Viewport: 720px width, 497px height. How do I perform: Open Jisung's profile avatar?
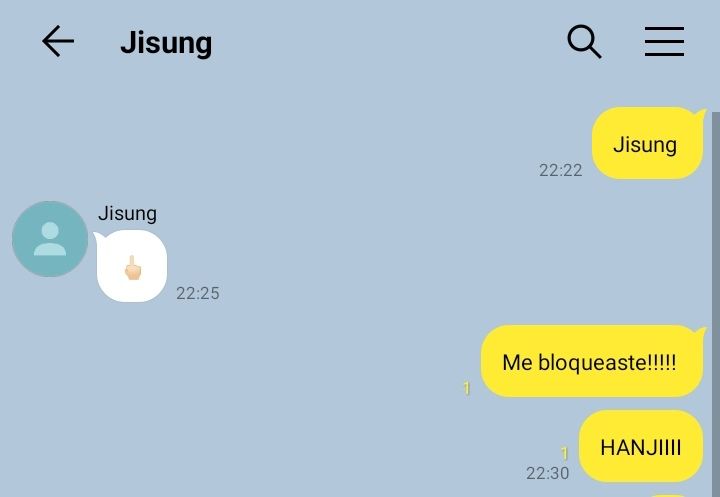click(x=50, y=239)
